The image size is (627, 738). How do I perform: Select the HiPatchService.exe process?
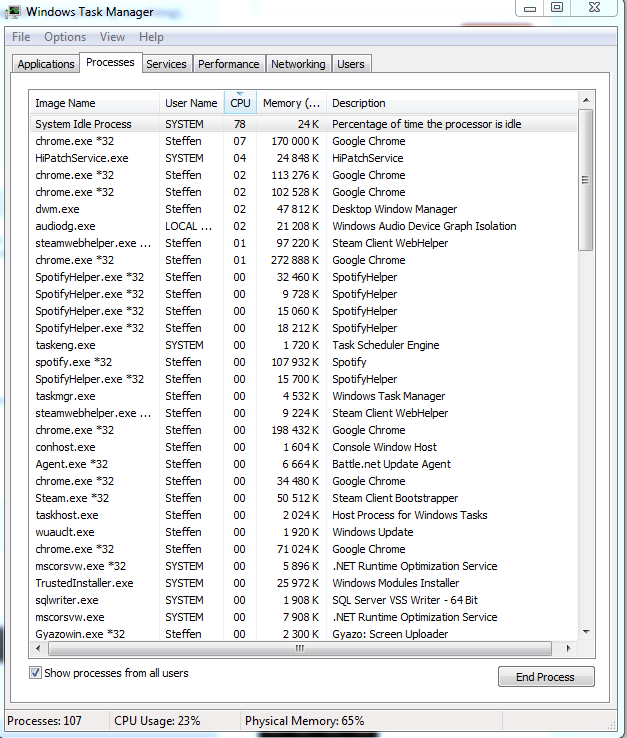[x=304, y=158]
